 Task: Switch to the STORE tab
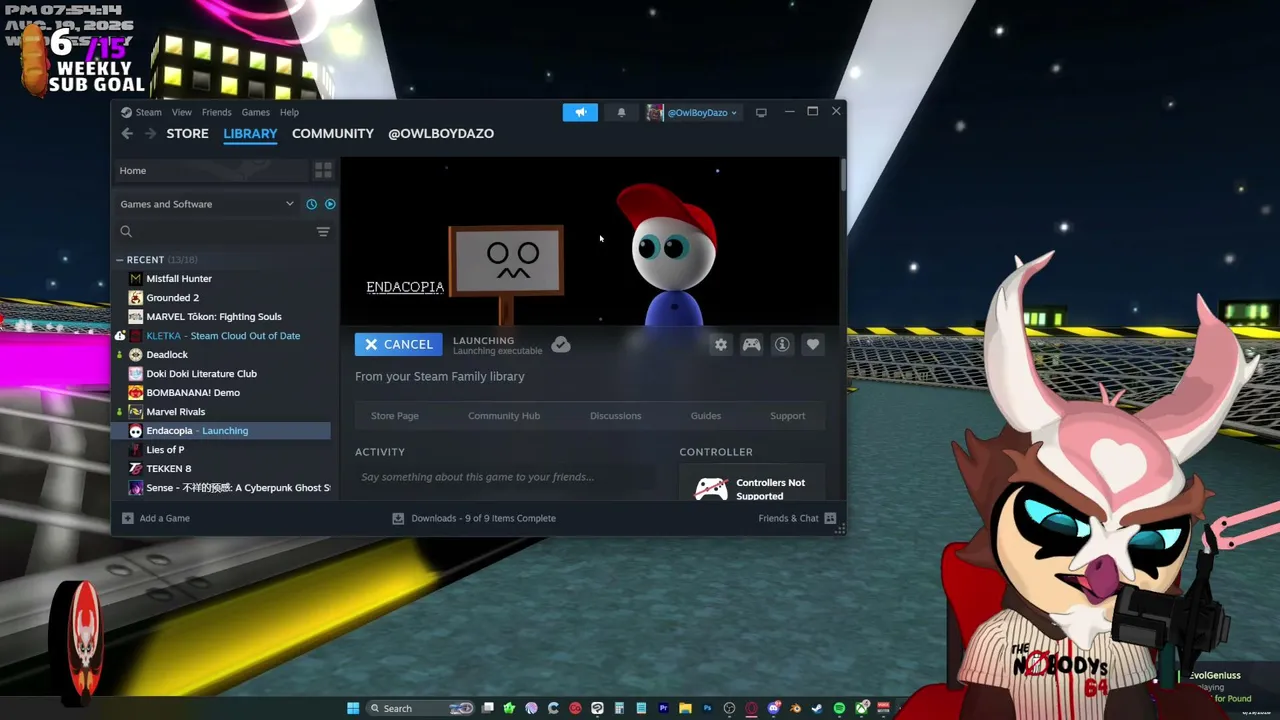[x=187, y=133]
